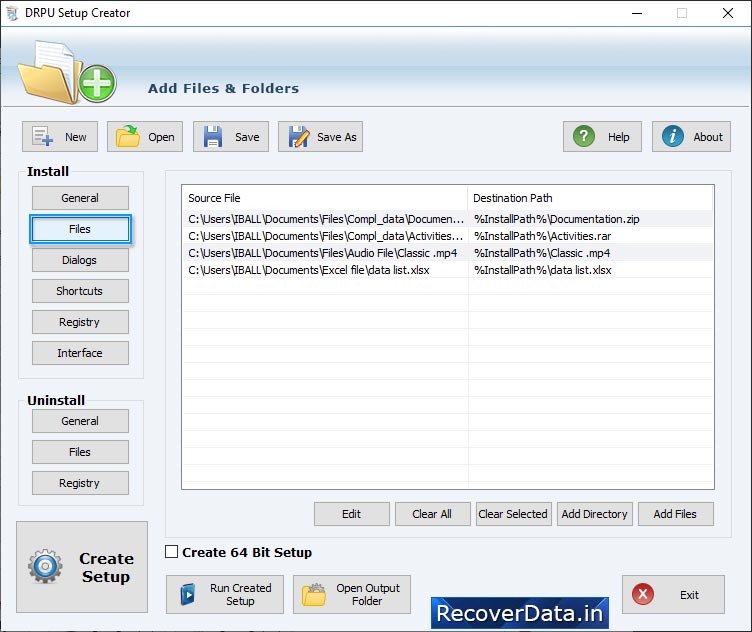Click the Create Setup gear icon
The height and width of the screenshot is (632, 752).
[x=45, y=566]
